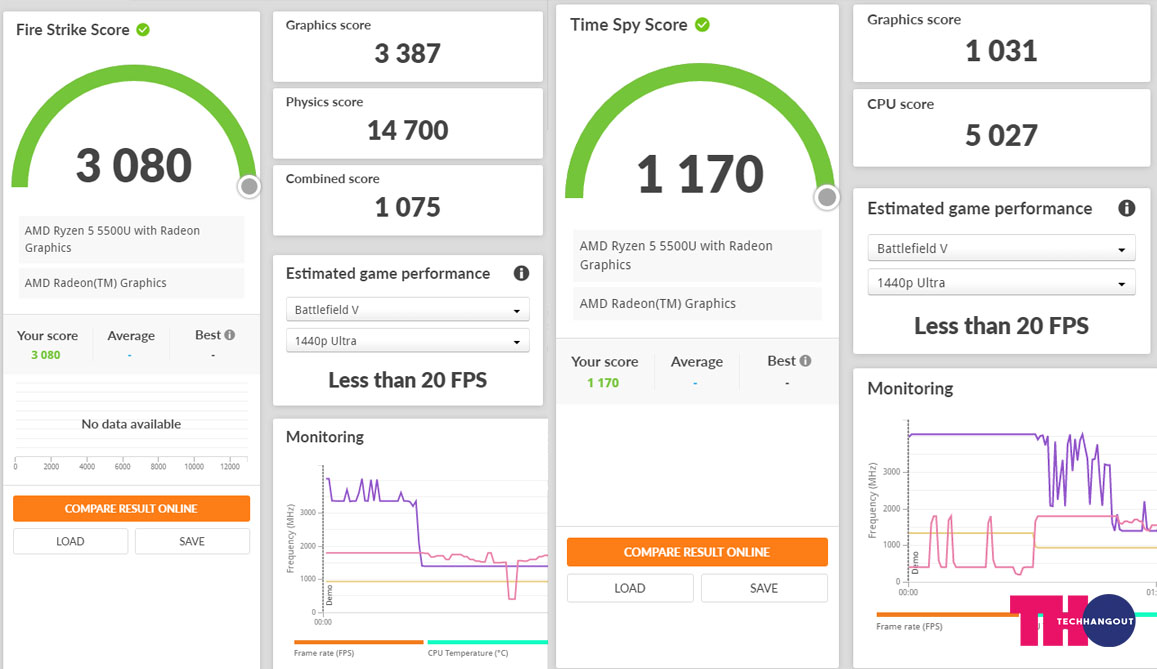Screen dimensions: 1157x669
Task: Open the Fire Strike 1440p Ultra dropdown
Action: [407, 341]
